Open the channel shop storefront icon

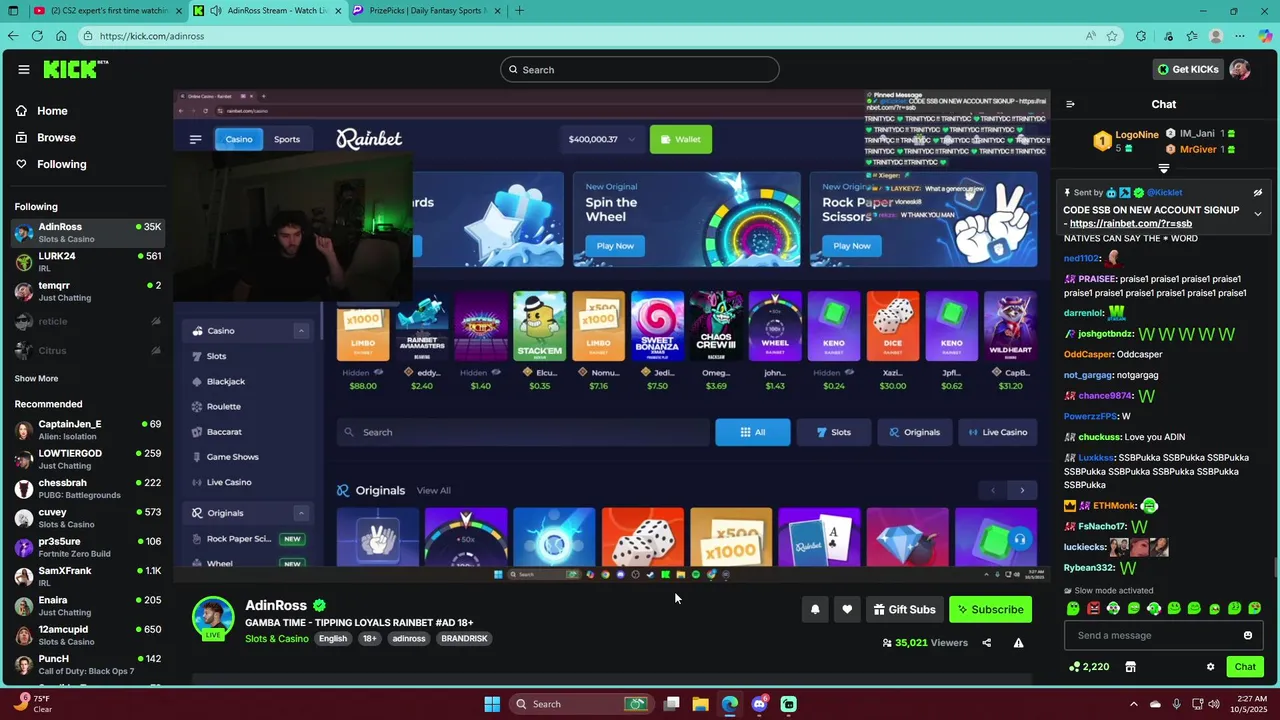pos(1131,667)
